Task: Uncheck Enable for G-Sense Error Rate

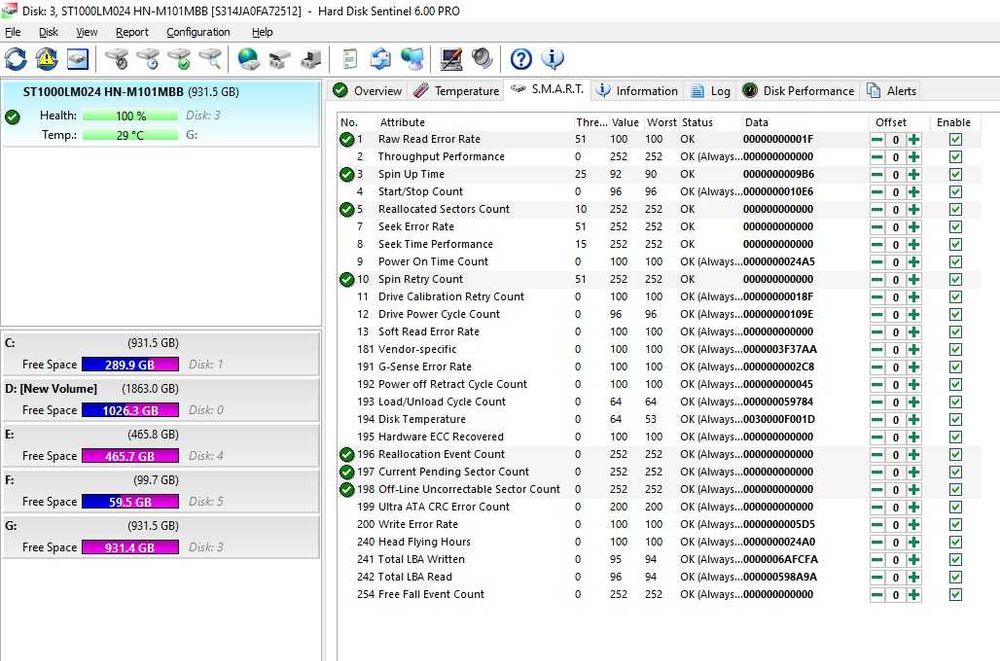Action: pos(955,367)
